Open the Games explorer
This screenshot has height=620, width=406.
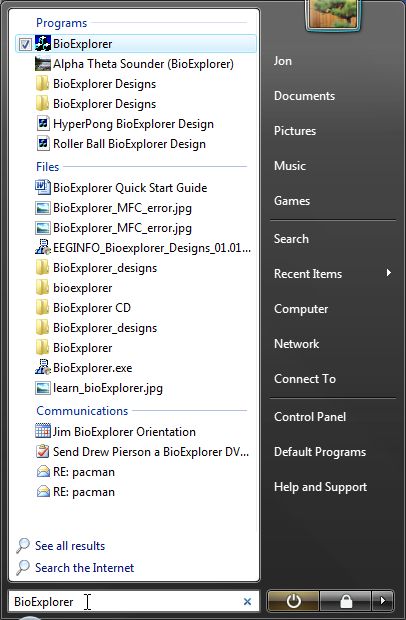(292, 201)
